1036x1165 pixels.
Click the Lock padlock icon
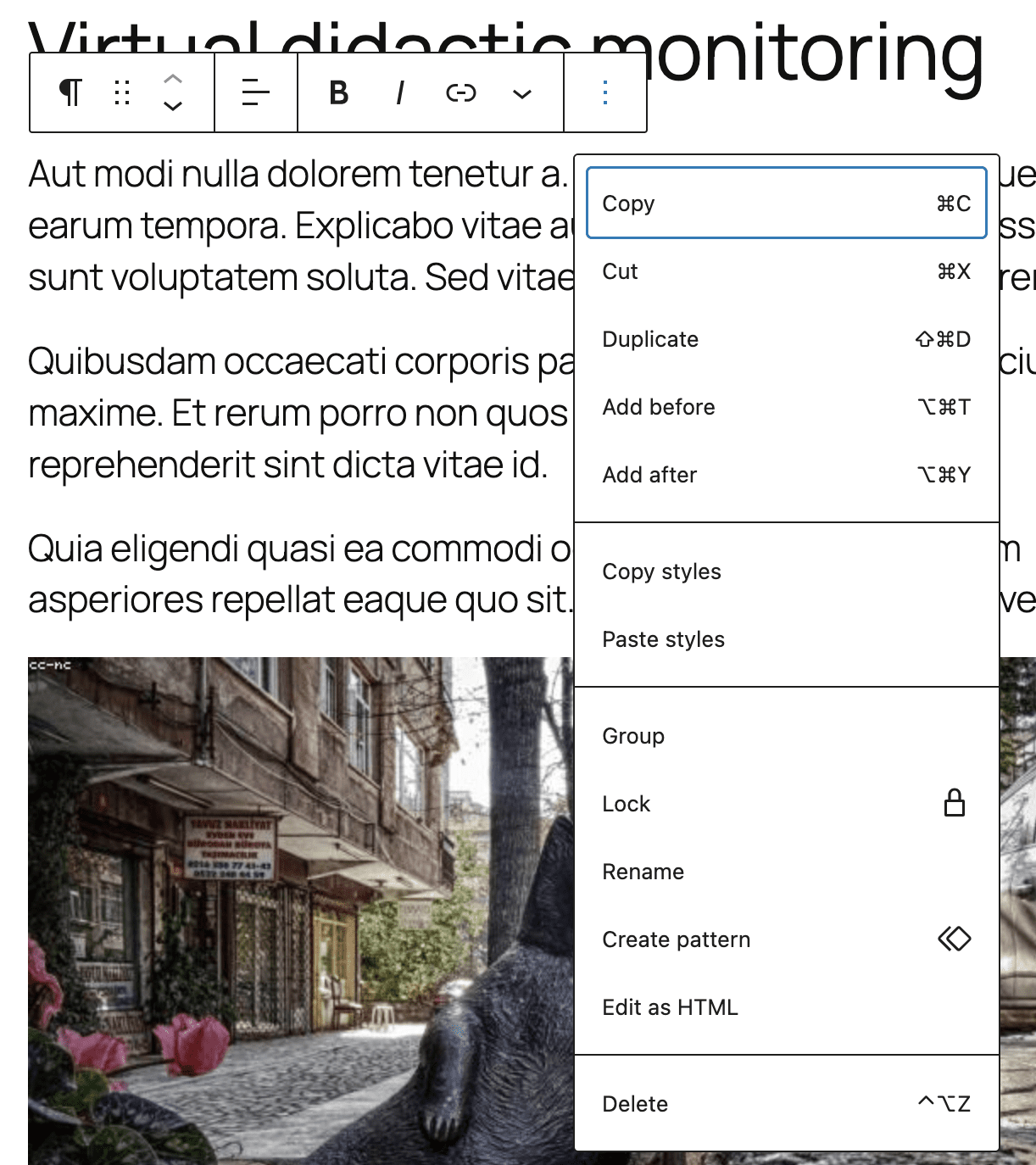pyautogui.click(x=953, y=803)
